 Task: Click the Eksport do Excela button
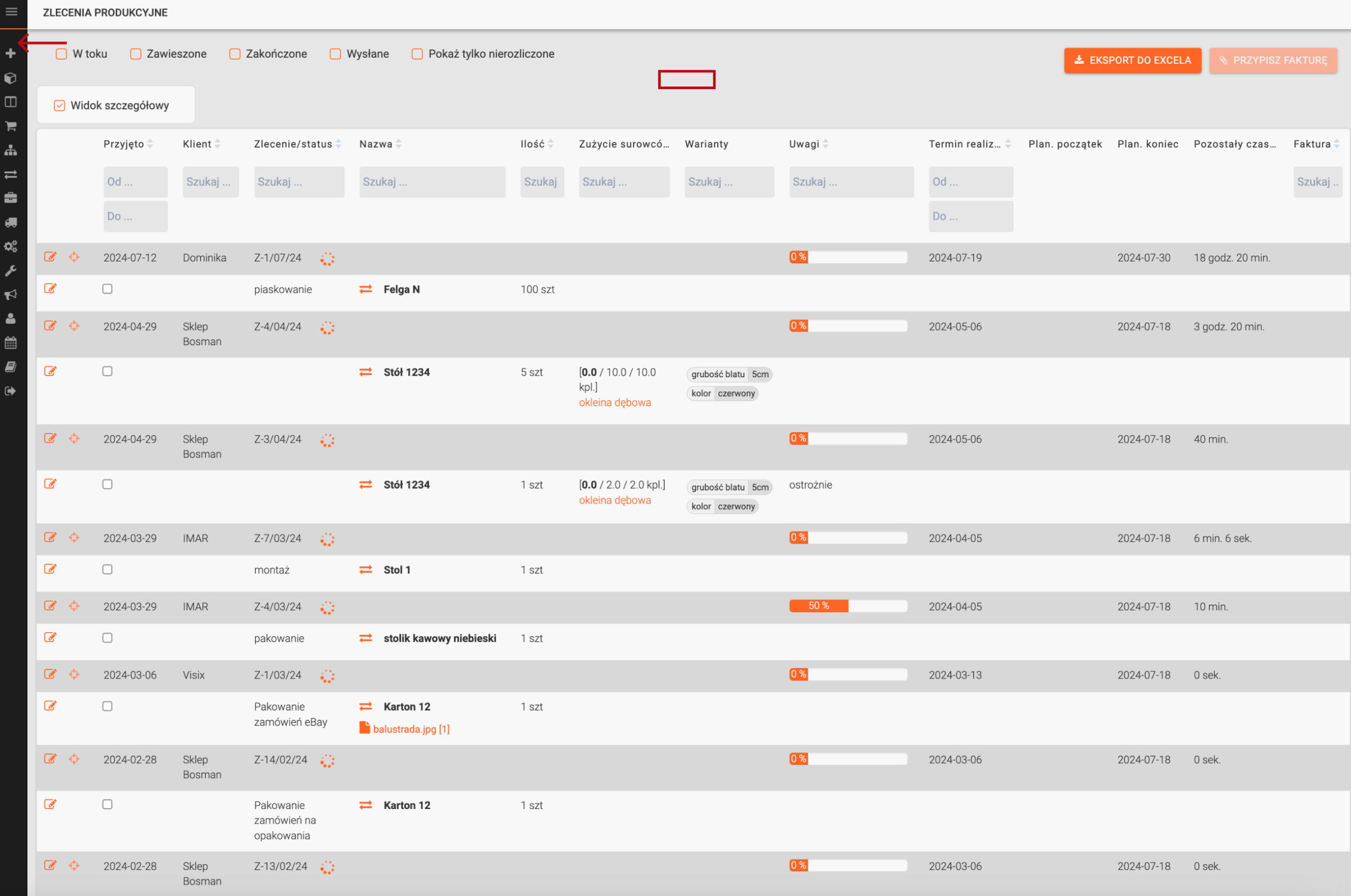(1132, 60)
